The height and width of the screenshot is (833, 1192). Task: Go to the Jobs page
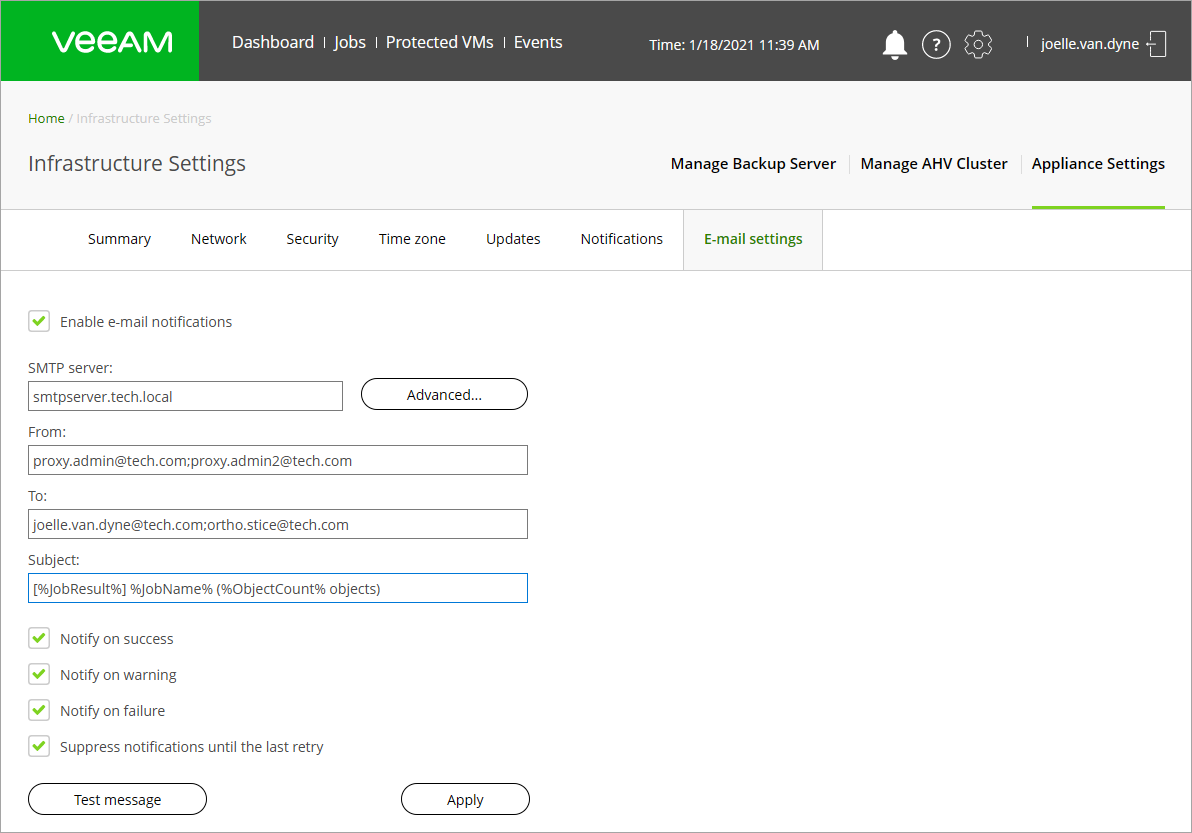(350, 43)
